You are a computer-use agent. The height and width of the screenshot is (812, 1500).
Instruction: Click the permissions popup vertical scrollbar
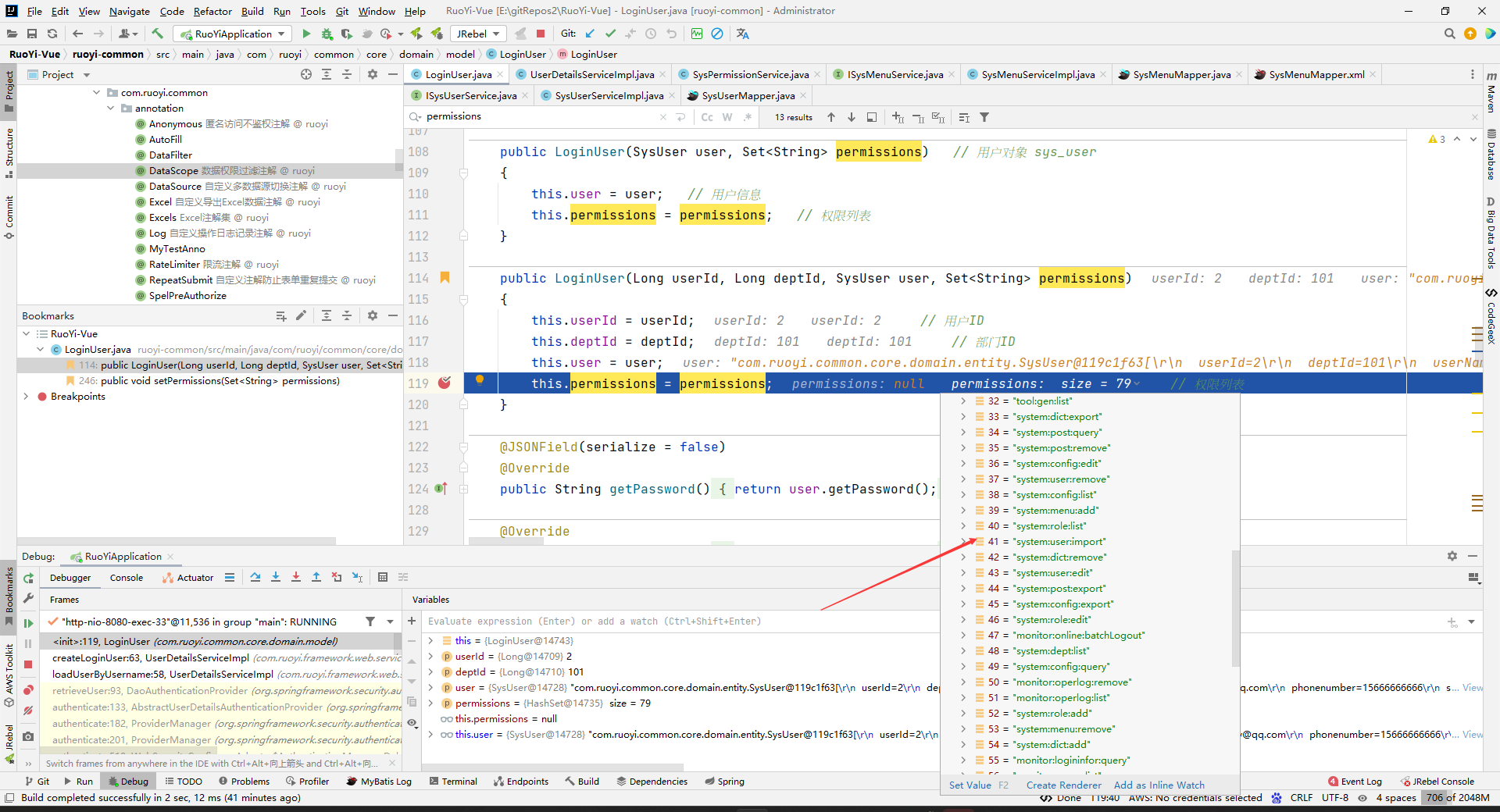point(1235,607)
